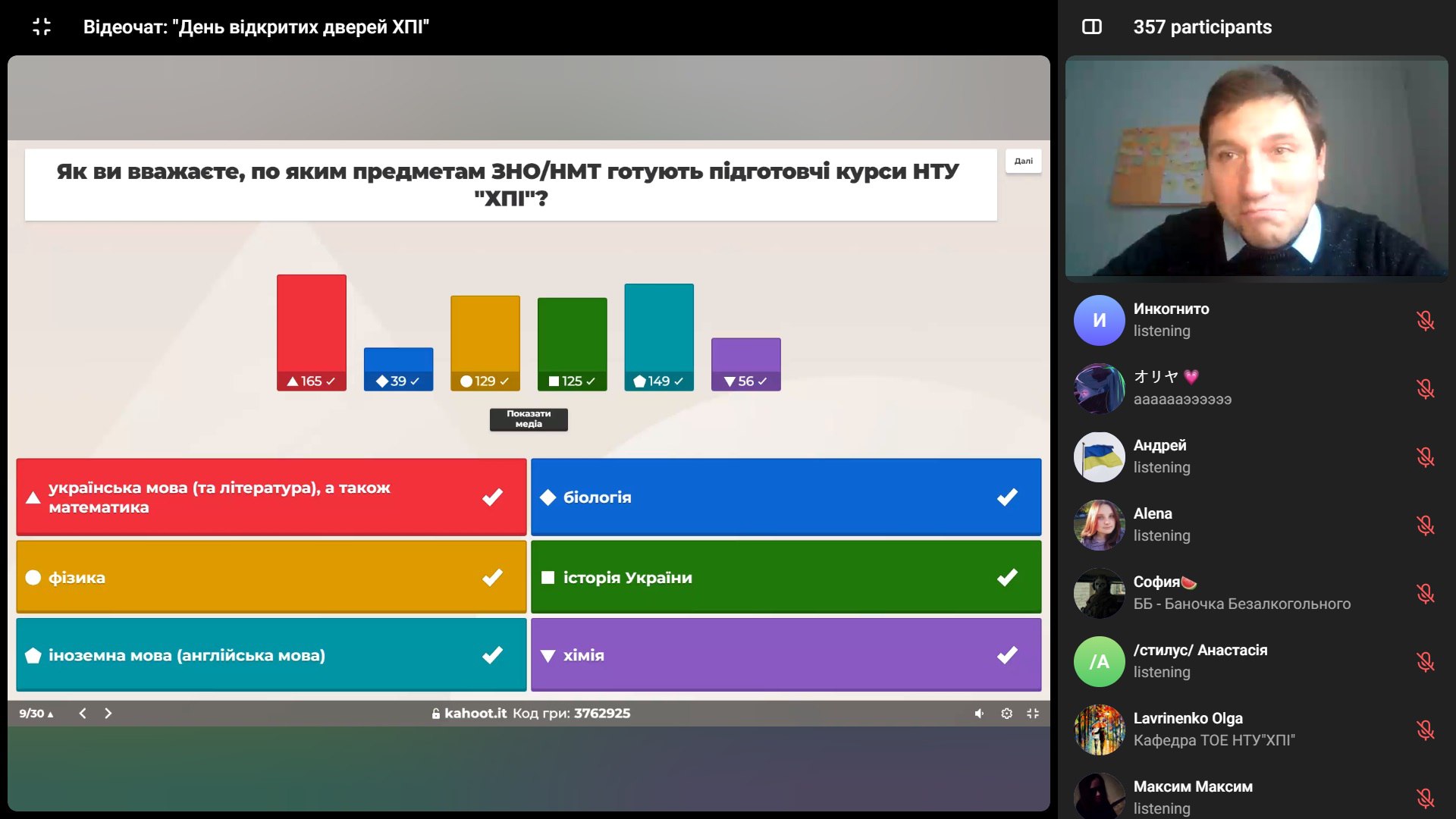Click オリヤ participant name
The image size is (1456, 819).
1166,377
